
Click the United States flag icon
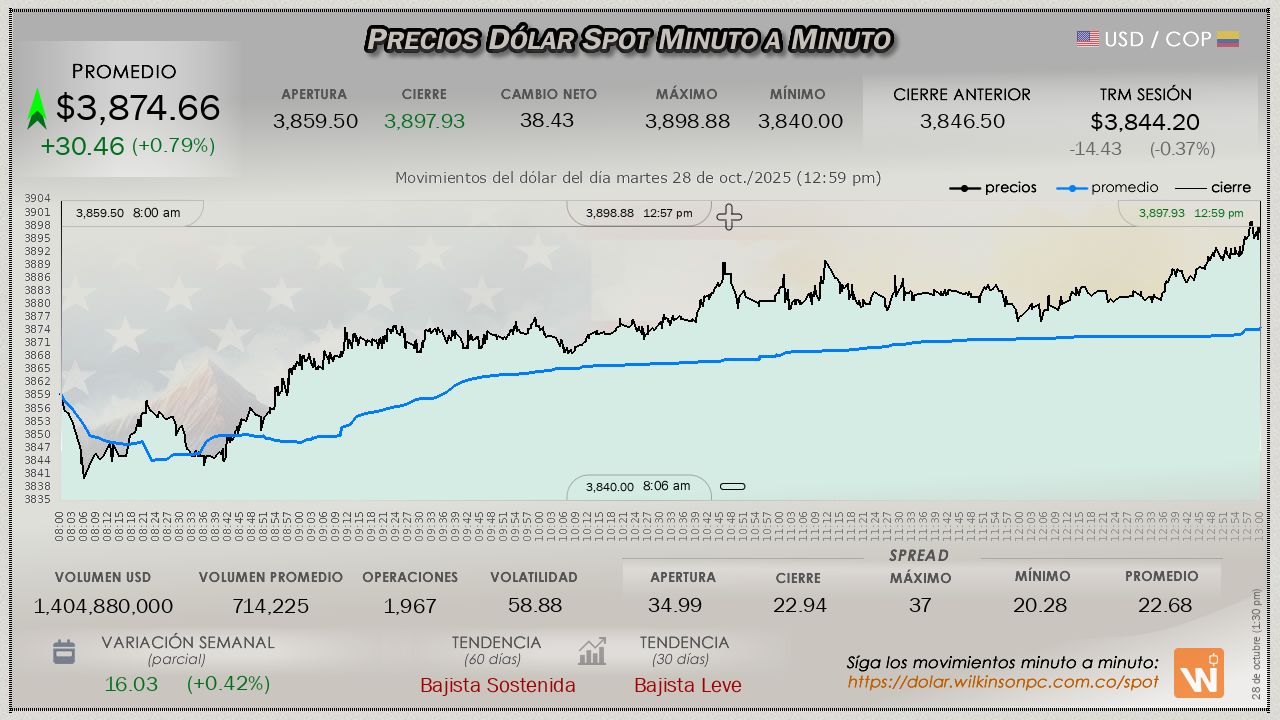(1088, 39)
